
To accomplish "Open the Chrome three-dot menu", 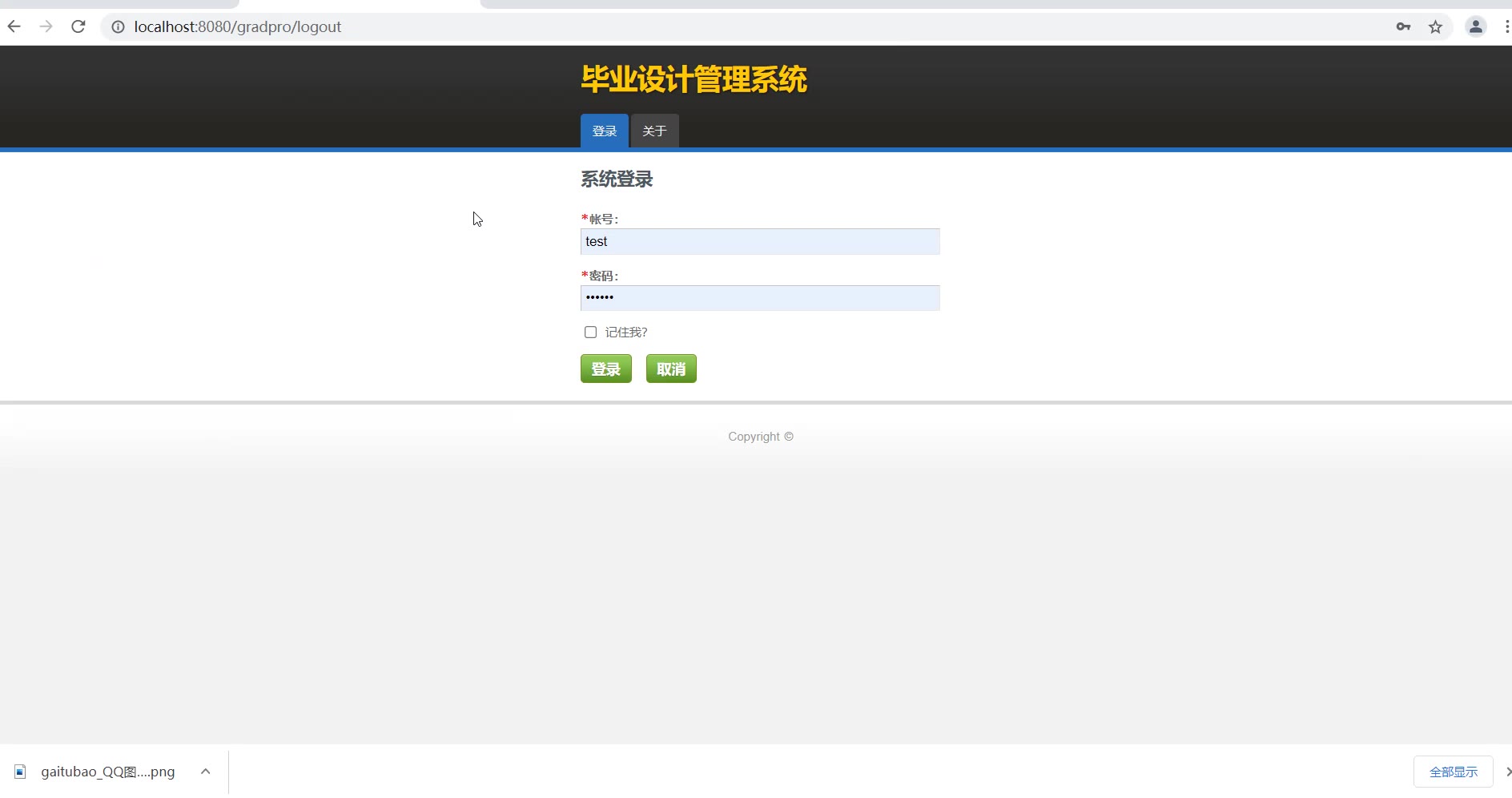I will click(1506, 26).
